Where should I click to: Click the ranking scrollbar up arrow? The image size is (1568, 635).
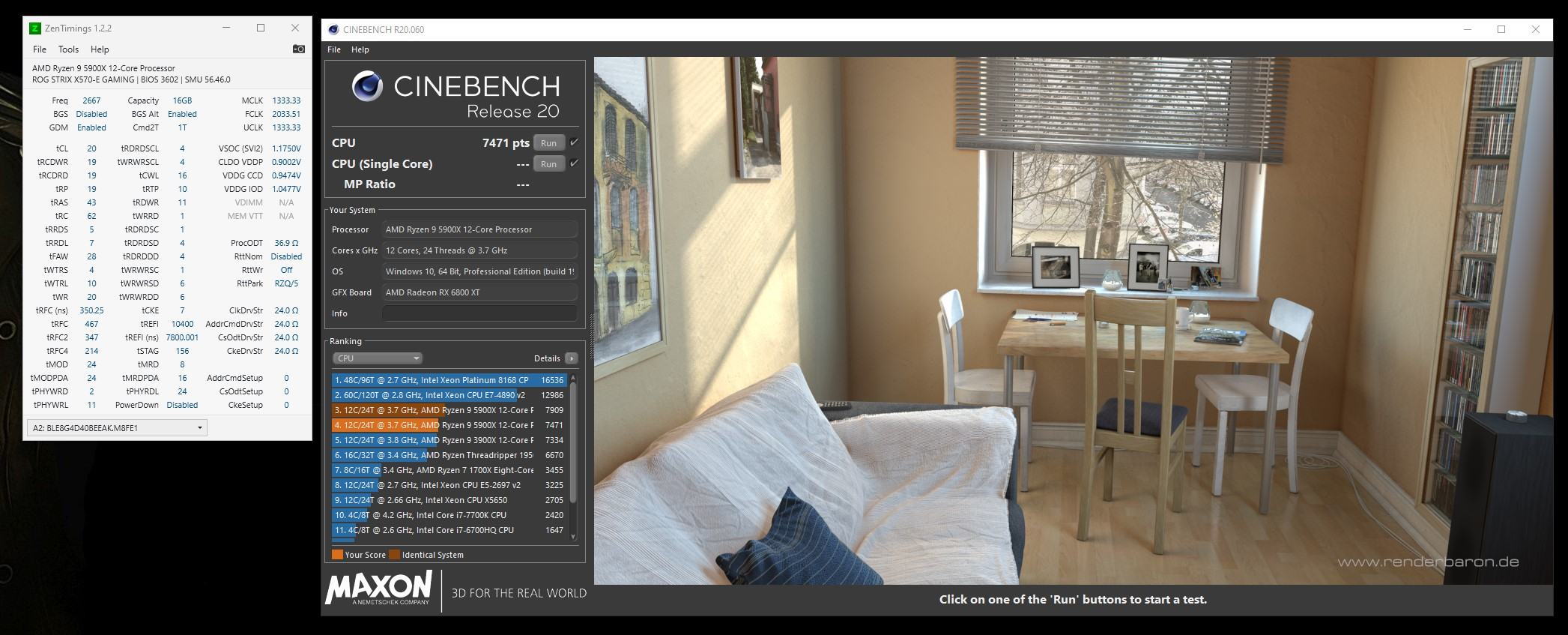tap(573, 378)
